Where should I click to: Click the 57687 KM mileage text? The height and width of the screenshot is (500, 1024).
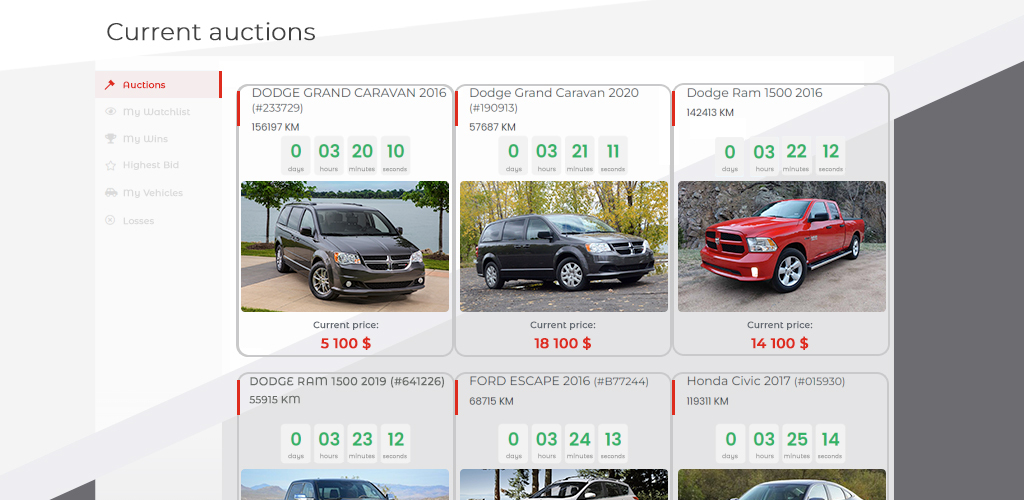click(492, 127)
